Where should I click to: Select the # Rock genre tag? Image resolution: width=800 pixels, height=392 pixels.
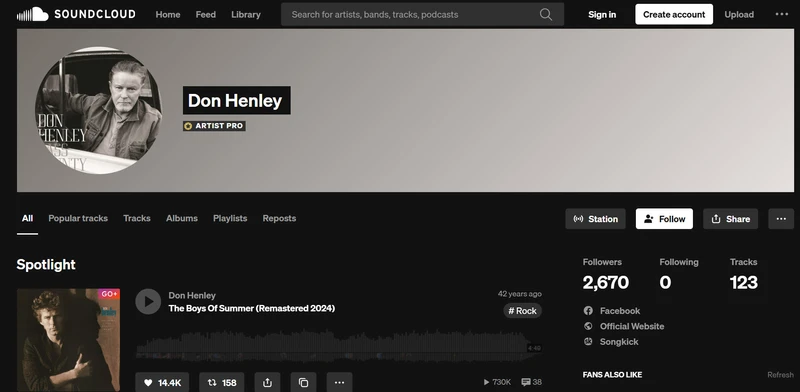pos(522,311)
